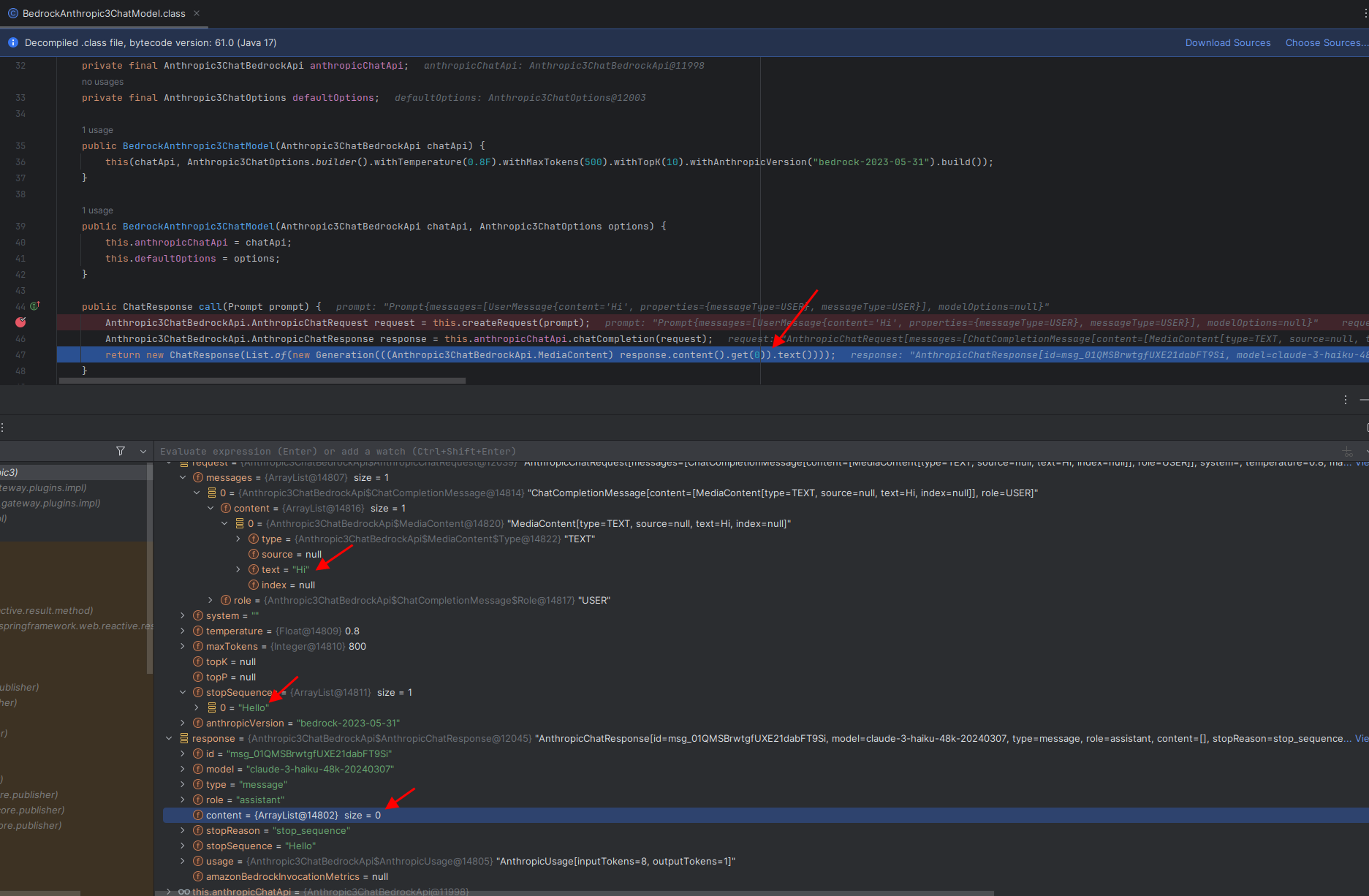The image size is (1369, 896).
Task: Click the add watch icon
Action: pos(1348,451)
